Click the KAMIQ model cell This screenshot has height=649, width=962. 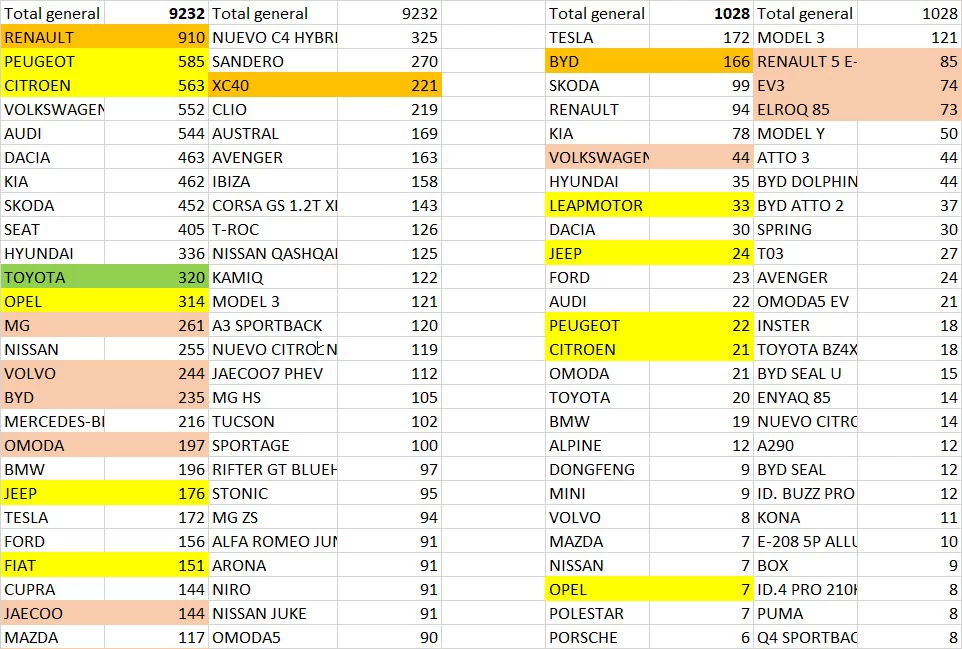click(x=273, y=277)
